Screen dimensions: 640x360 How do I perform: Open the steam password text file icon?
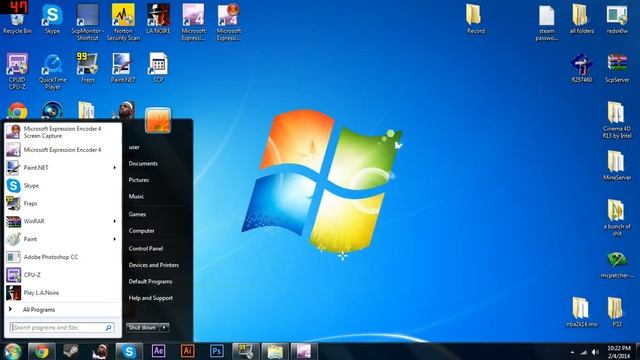(x=547, y=23)
